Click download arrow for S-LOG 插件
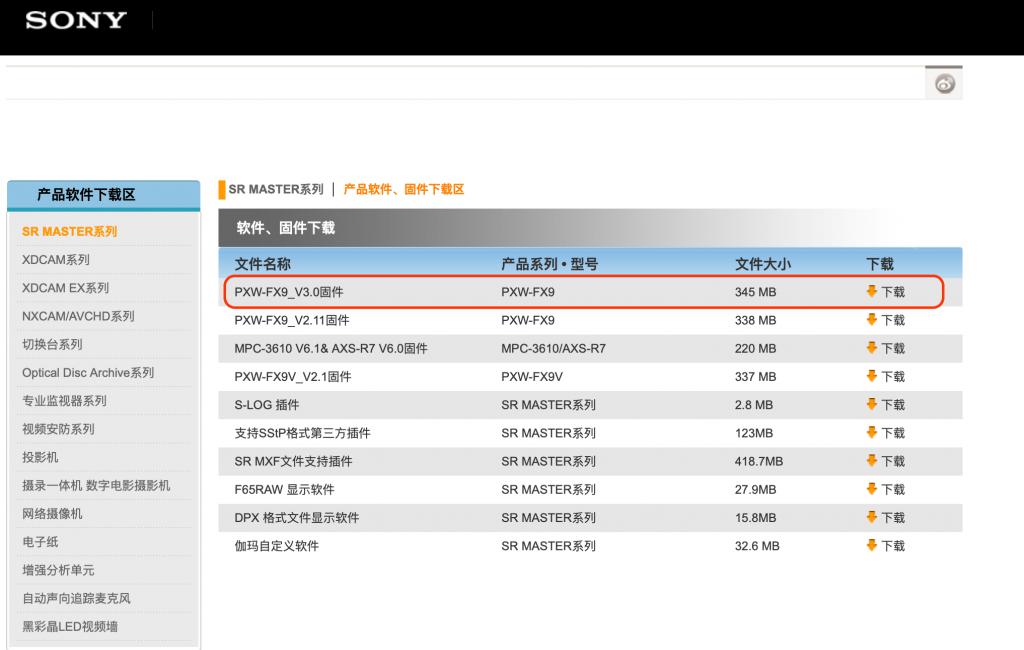The width and height of the screenshot is (1024, 650). tap(871, 404)
